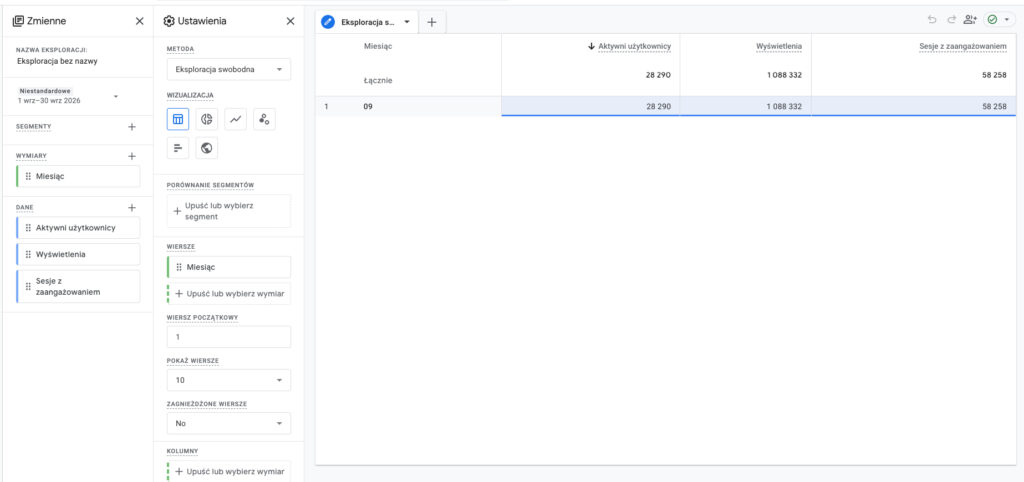This screenshot has width=1024, height=482.
Task: Grab the Aktywni użytkownicy drag handle
Action: click(28, 228)
